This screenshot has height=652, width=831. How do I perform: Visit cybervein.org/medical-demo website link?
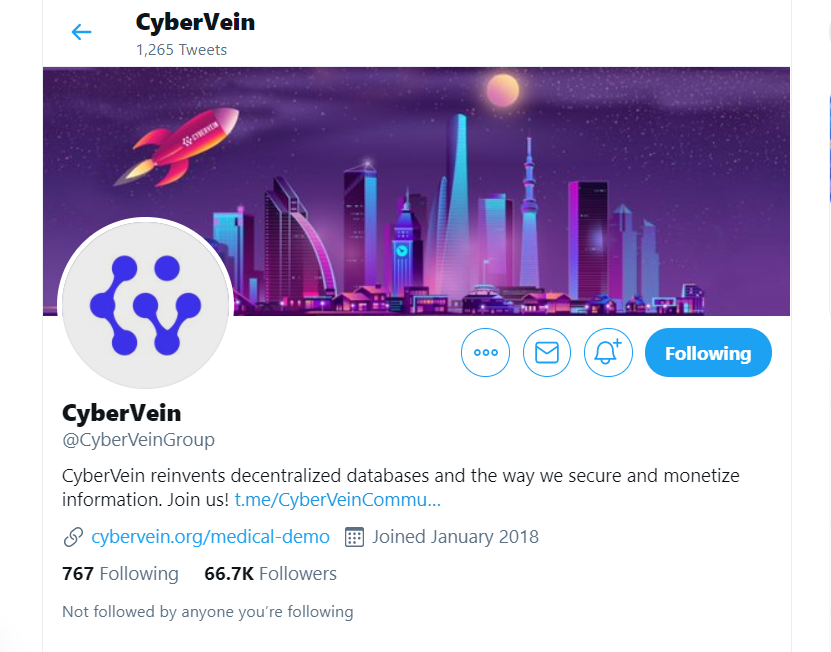point(210,537)
